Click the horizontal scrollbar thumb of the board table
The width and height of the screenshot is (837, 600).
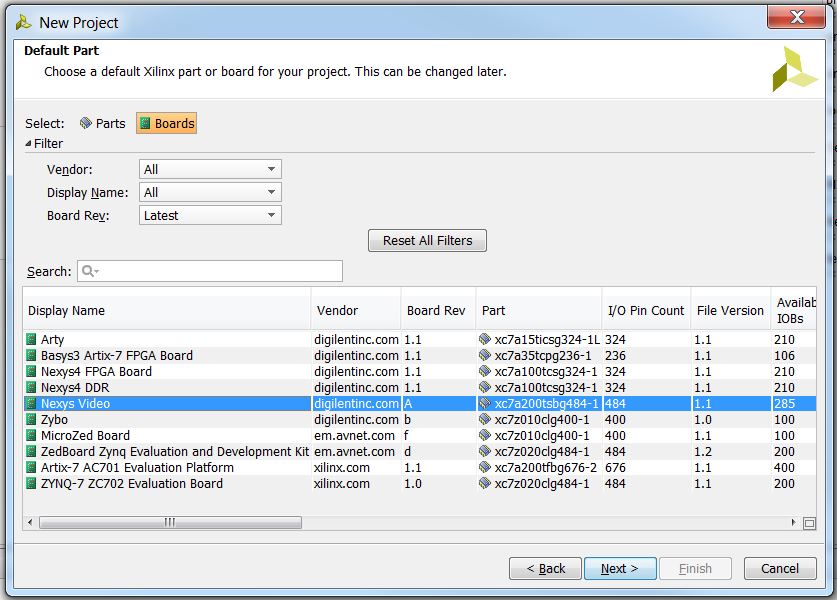coord(170,523)
